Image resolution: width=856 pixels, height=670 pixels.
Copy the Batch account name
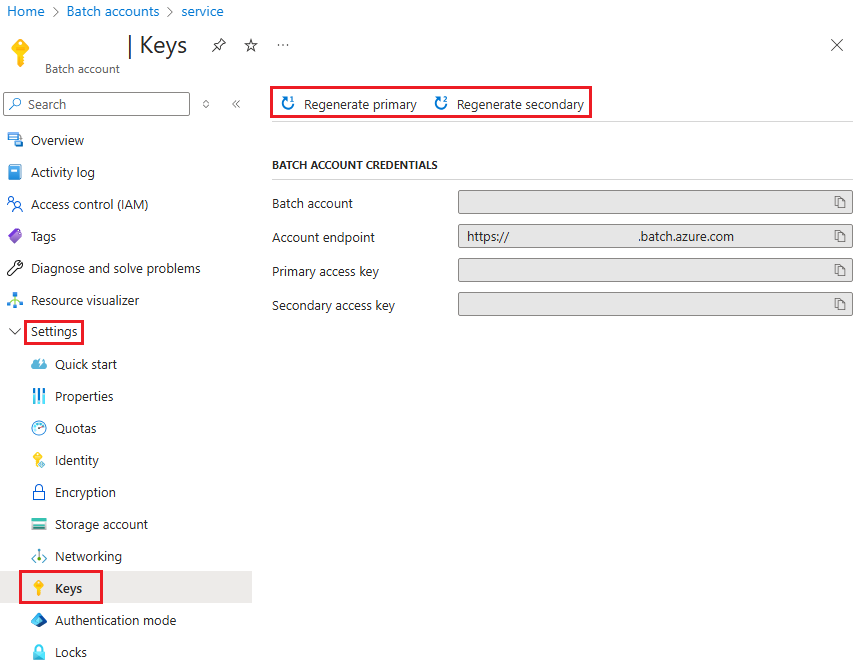[840, 202]
